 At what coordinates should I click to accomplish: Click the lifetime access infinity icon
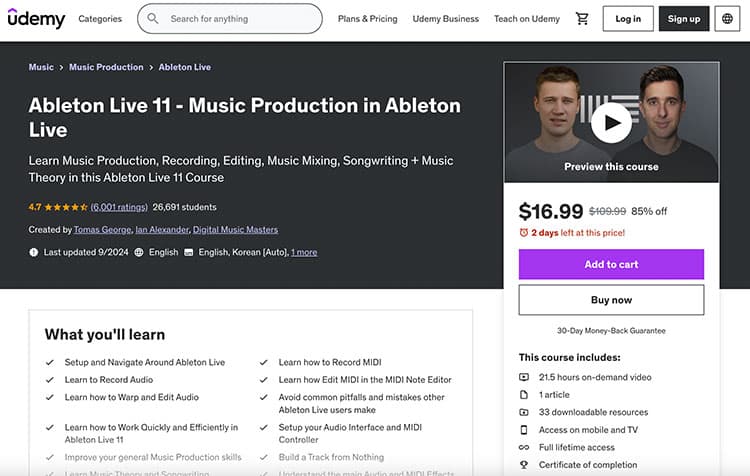[x=524, y=447]
